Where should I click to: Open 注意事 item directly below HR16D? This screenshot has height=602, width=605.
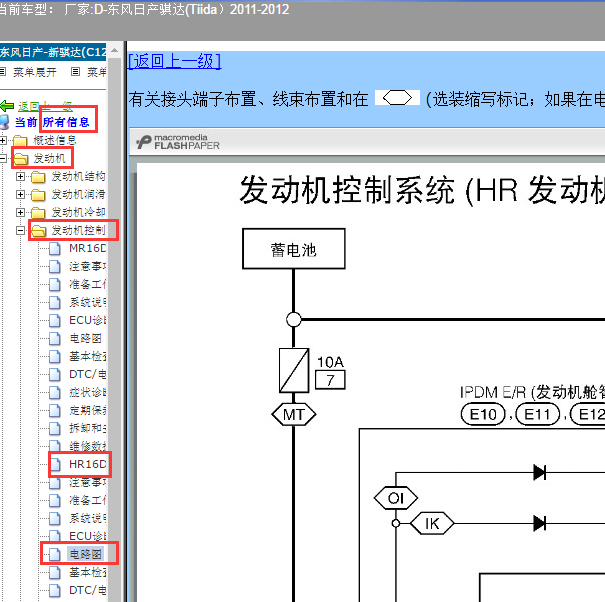(88, 482)
